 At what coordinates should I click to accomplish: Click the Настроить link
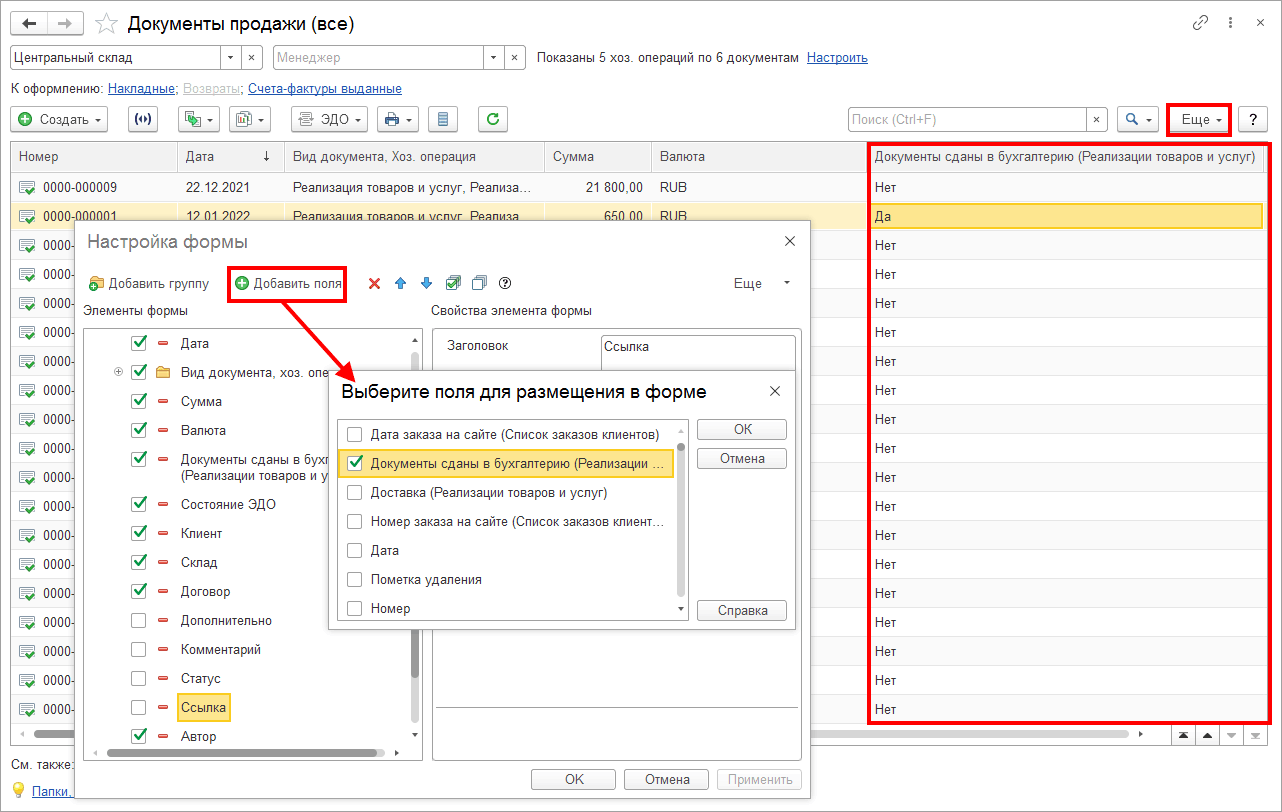[x=837, y=58]
